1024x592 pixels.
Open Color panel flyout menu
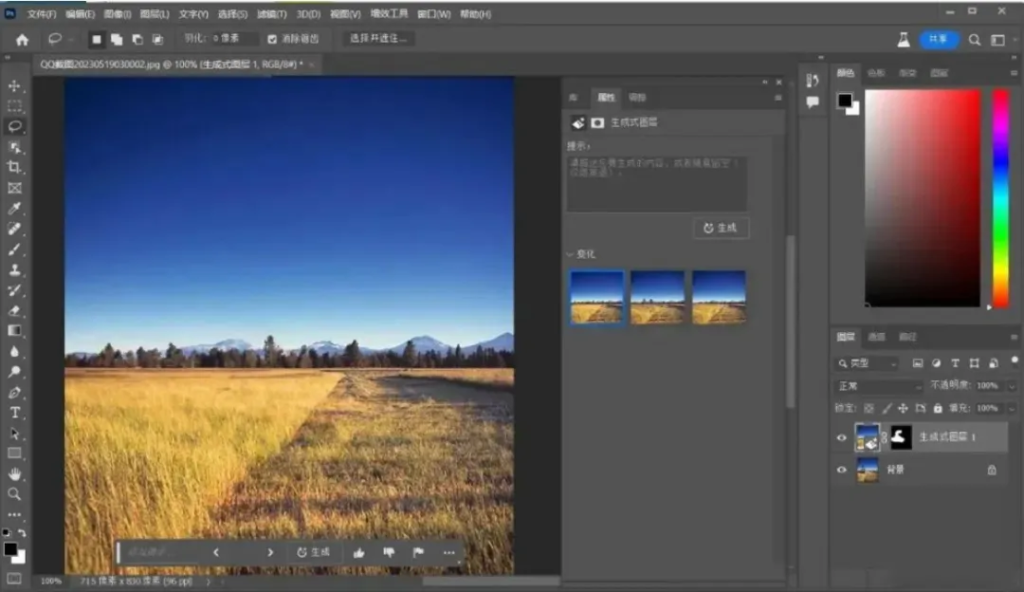point(1014,73)
